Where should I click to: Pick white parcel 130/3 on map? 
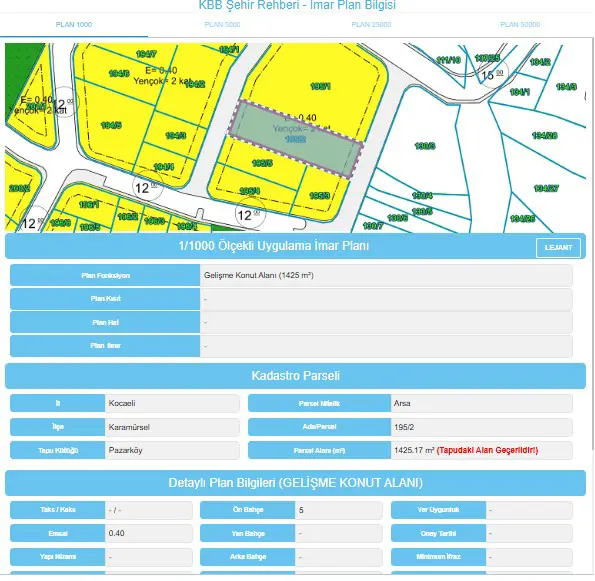pos(425,146)
